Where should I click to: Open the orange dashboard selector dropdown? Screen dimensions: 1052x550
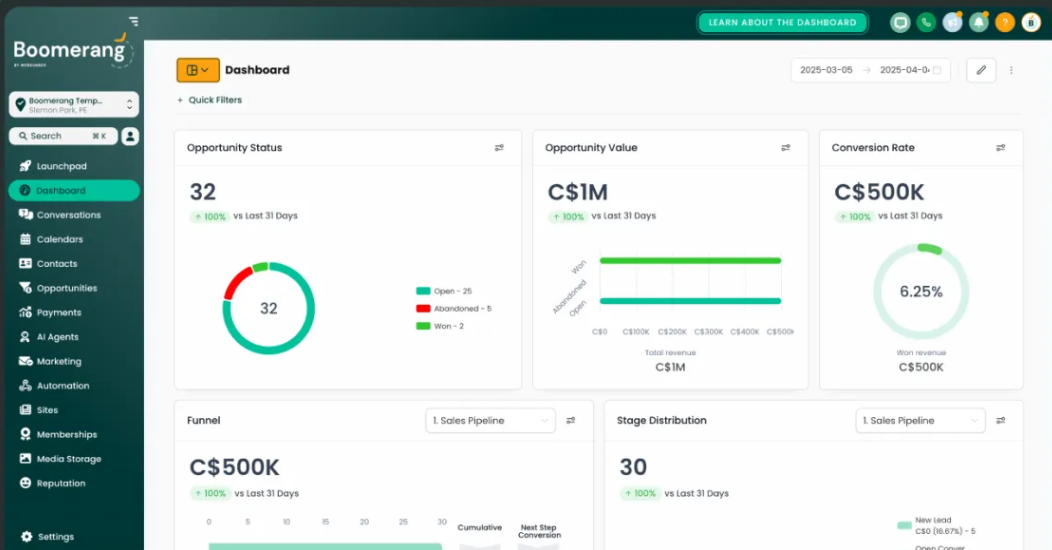pyautogui.click(x=198, y=70)
